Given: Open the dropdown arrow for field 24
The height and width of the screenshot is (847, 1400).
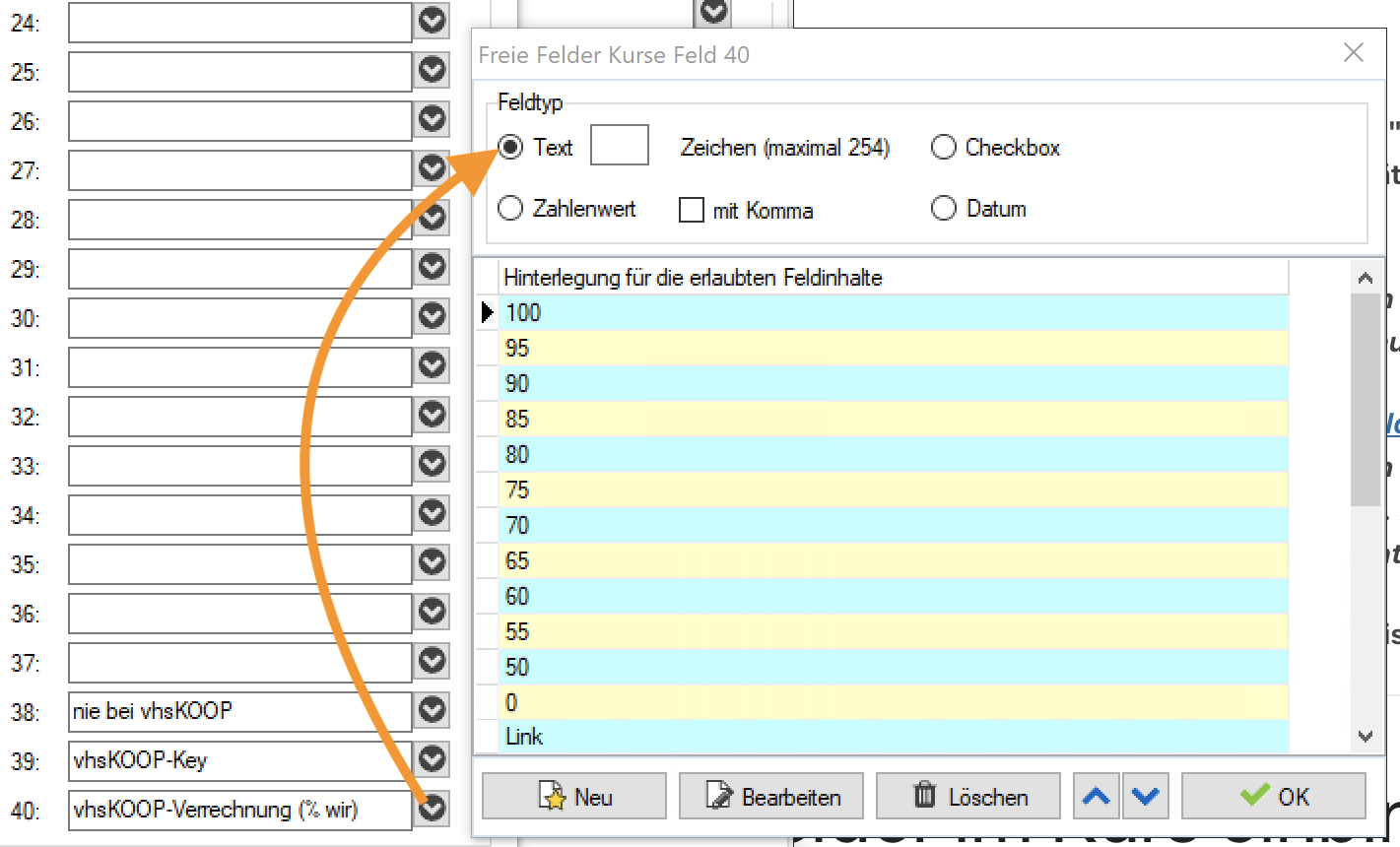Looking at the screenshot, I should pos(432,20).
